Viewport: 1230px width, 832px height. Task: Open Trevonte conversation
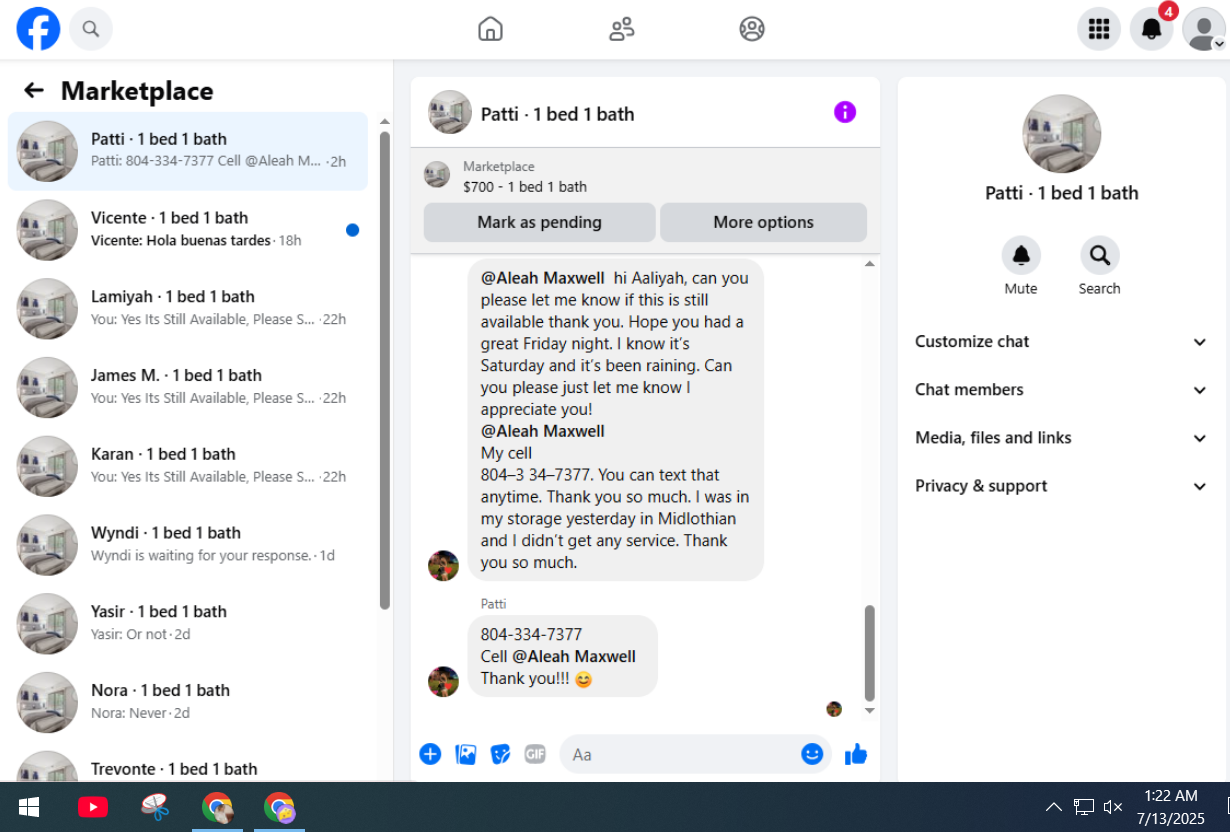pyautogui.click(x=188, y=765)
